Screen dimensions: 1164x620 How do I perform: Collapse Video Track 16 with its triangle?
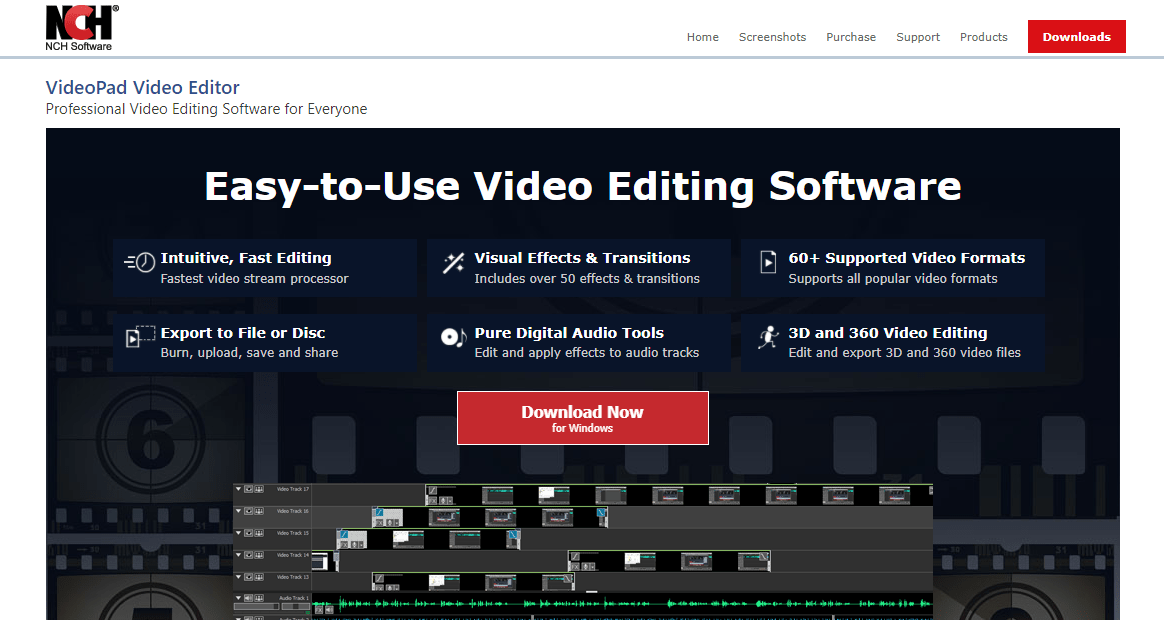click(x=238, y=511)
